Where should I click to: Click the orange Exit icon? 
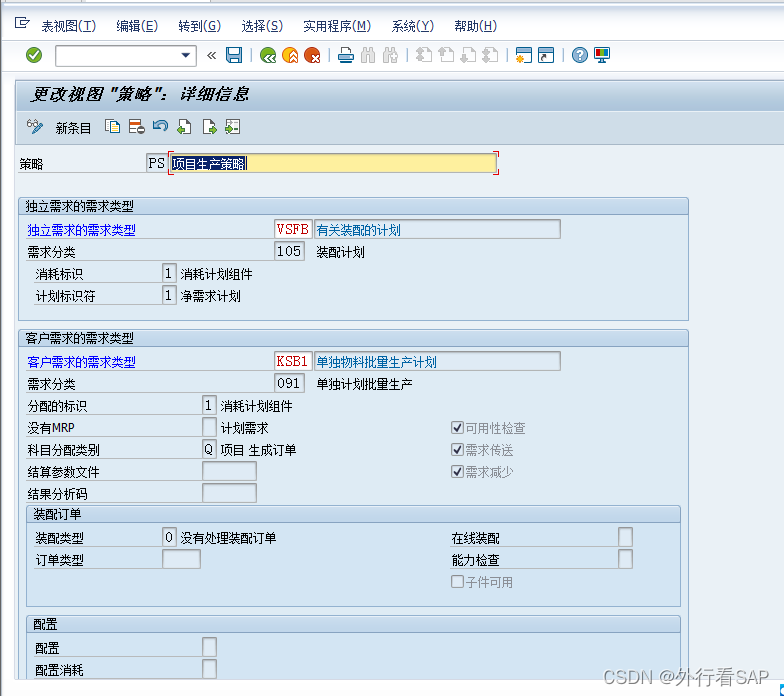point(290,55)
